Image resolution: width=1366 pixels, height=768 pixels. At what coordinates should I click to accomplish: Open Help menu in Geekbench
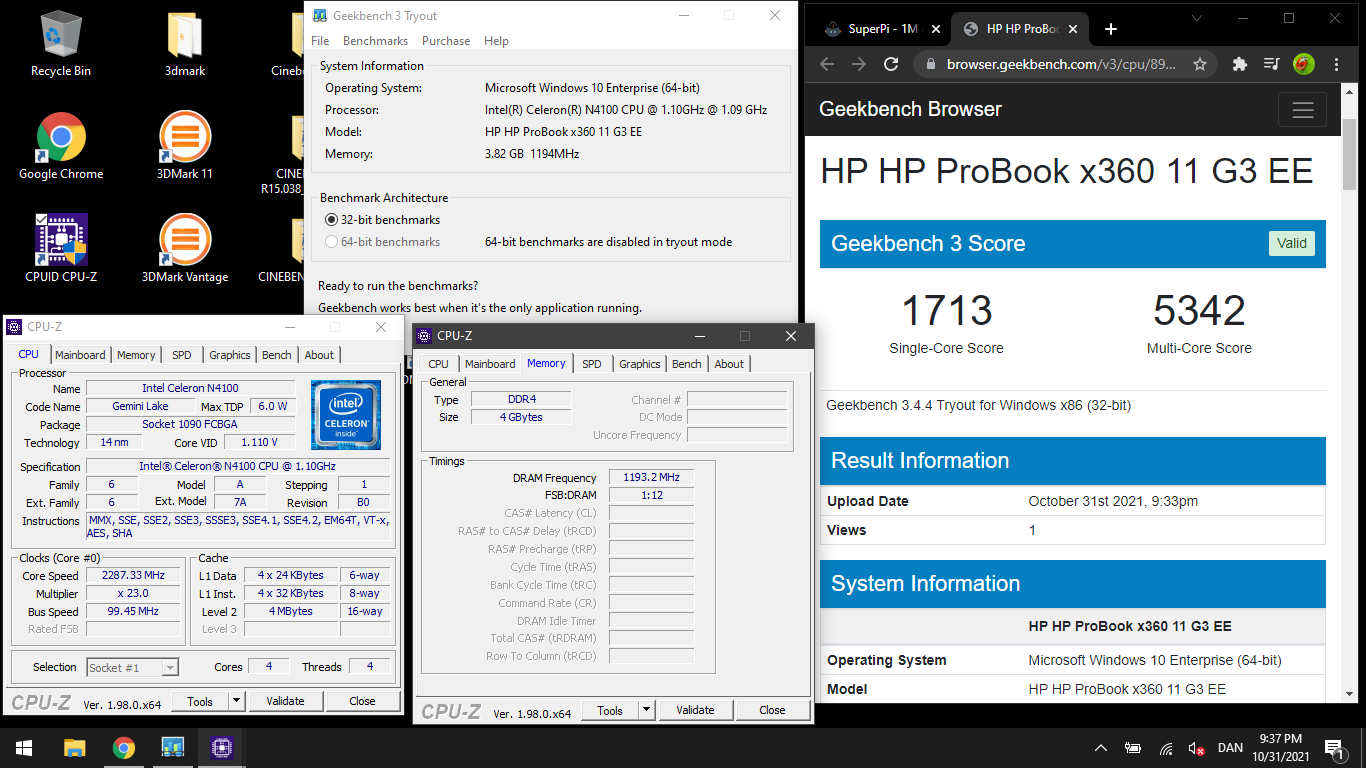pyautogui.click(x=496, y=41)
